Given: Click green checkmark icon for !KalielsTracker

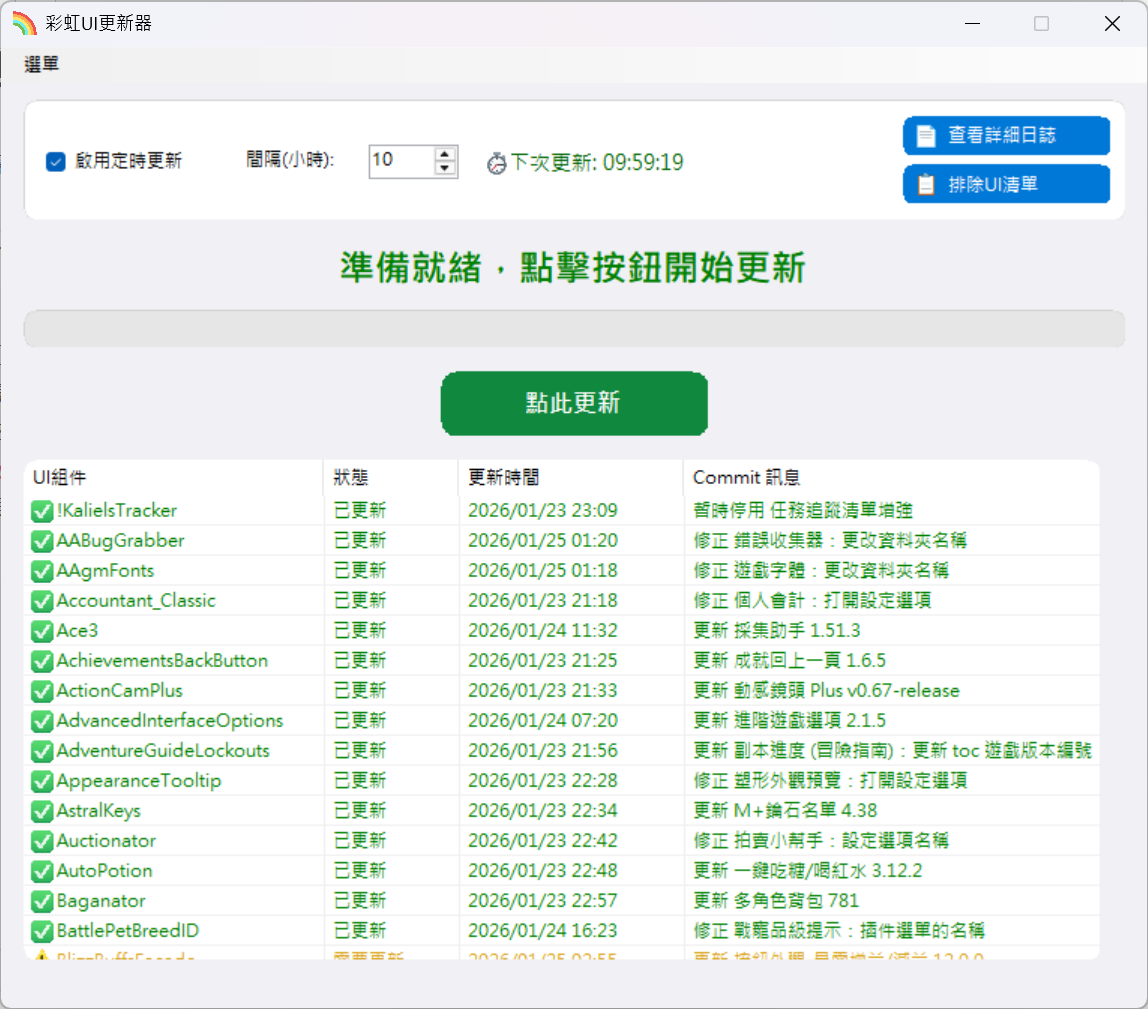Looking at the screenshot, I should 42,511.
